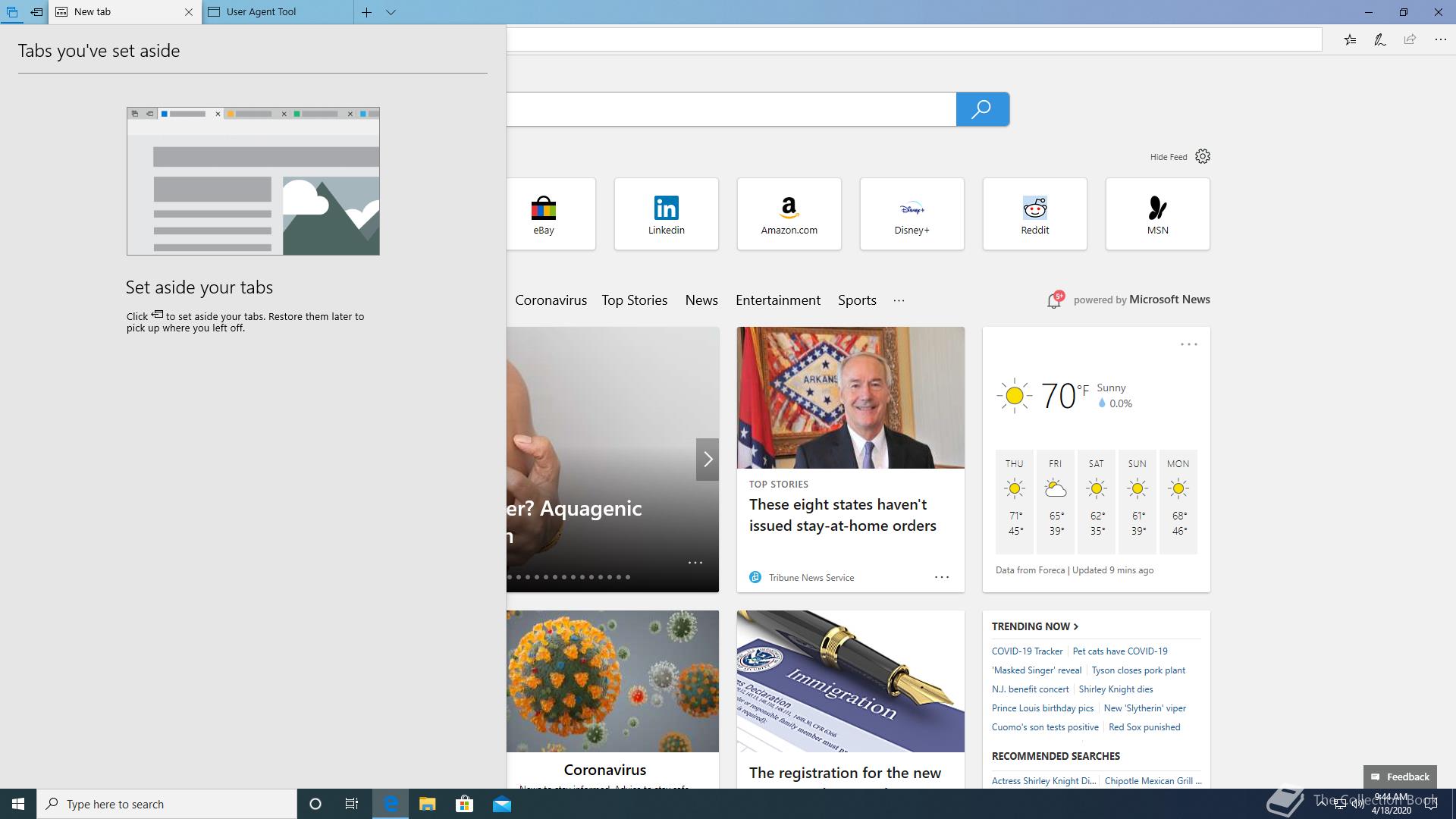Image resolution: width=1456 pixels, height=819 pixels.
Task: Open New 'Slytherin' viper link
Action: 1144,708
